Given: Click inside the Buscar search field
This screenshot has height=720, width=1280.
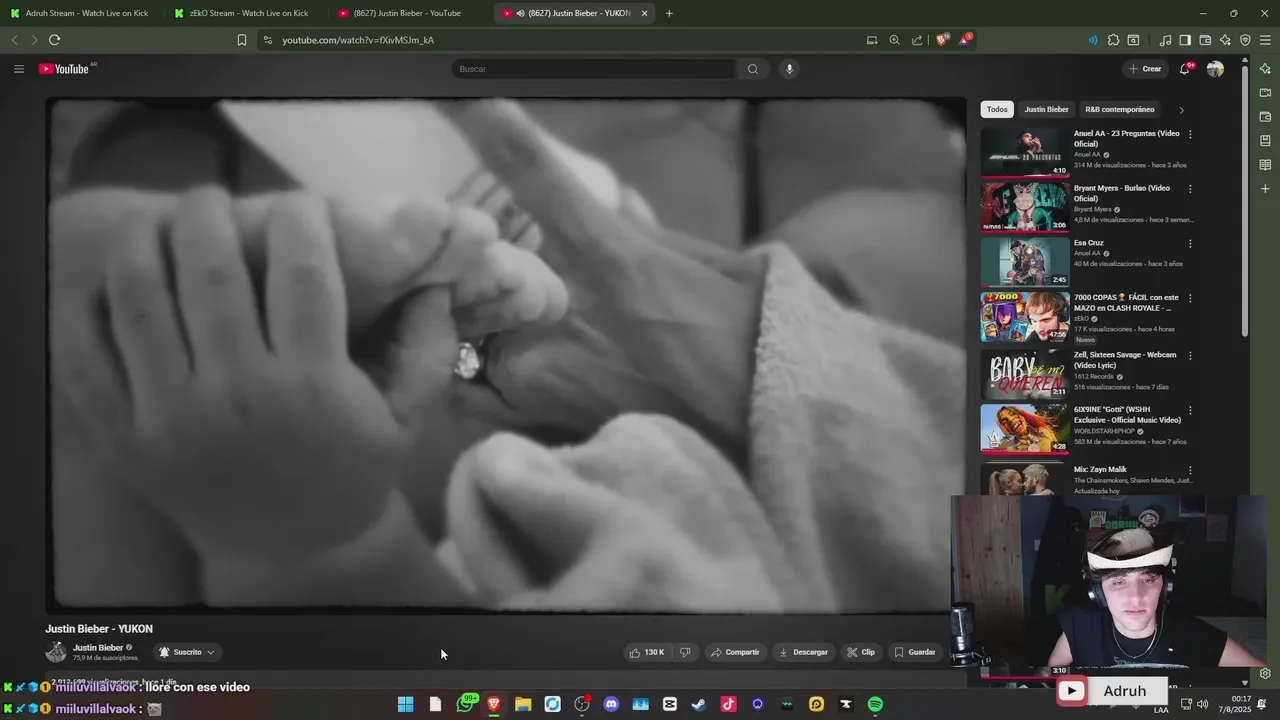Looking at the screenshot, I should point(595,69).
